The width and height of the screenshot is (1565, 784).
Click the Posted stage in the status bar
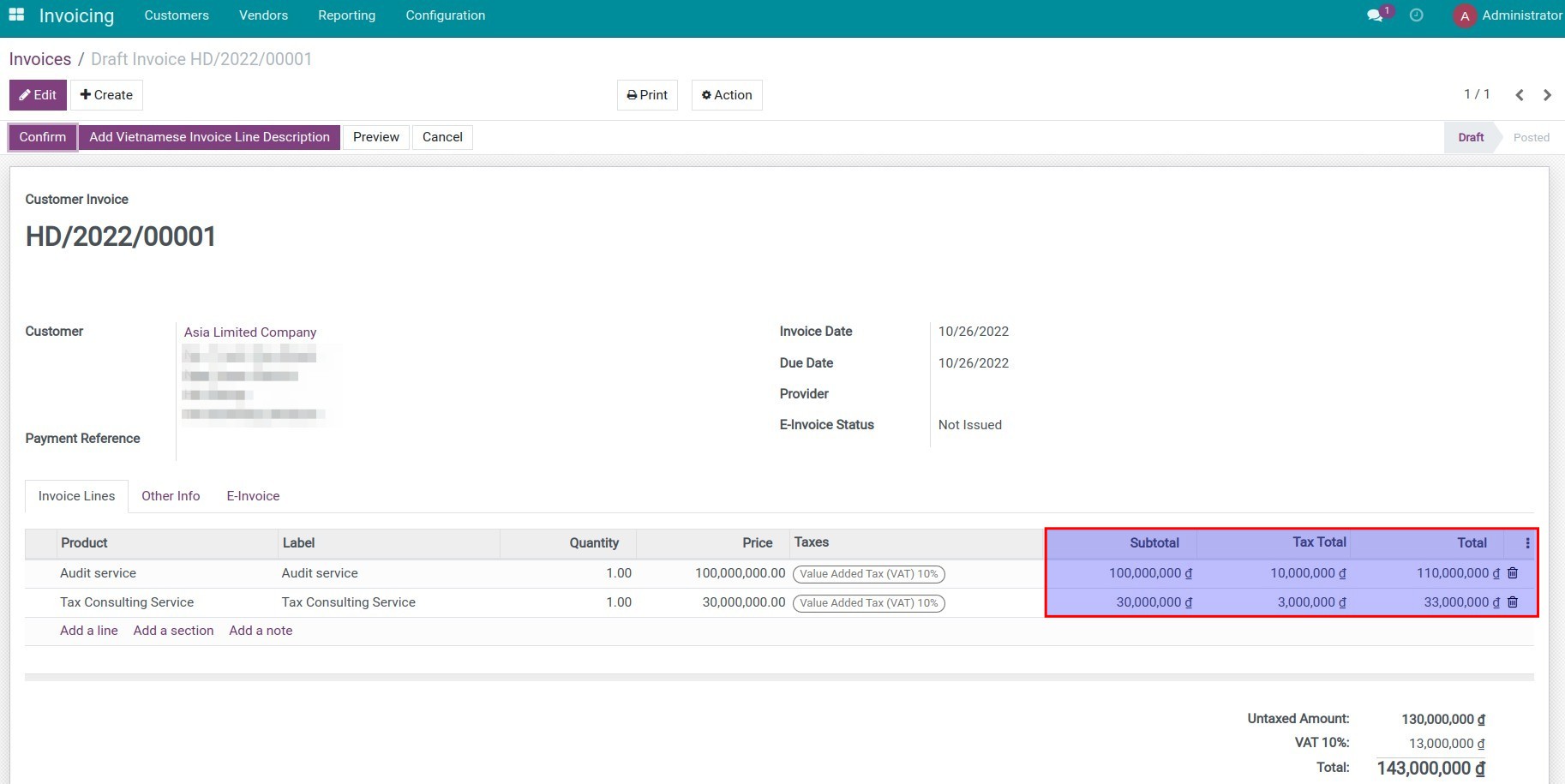coord(1531,137)
